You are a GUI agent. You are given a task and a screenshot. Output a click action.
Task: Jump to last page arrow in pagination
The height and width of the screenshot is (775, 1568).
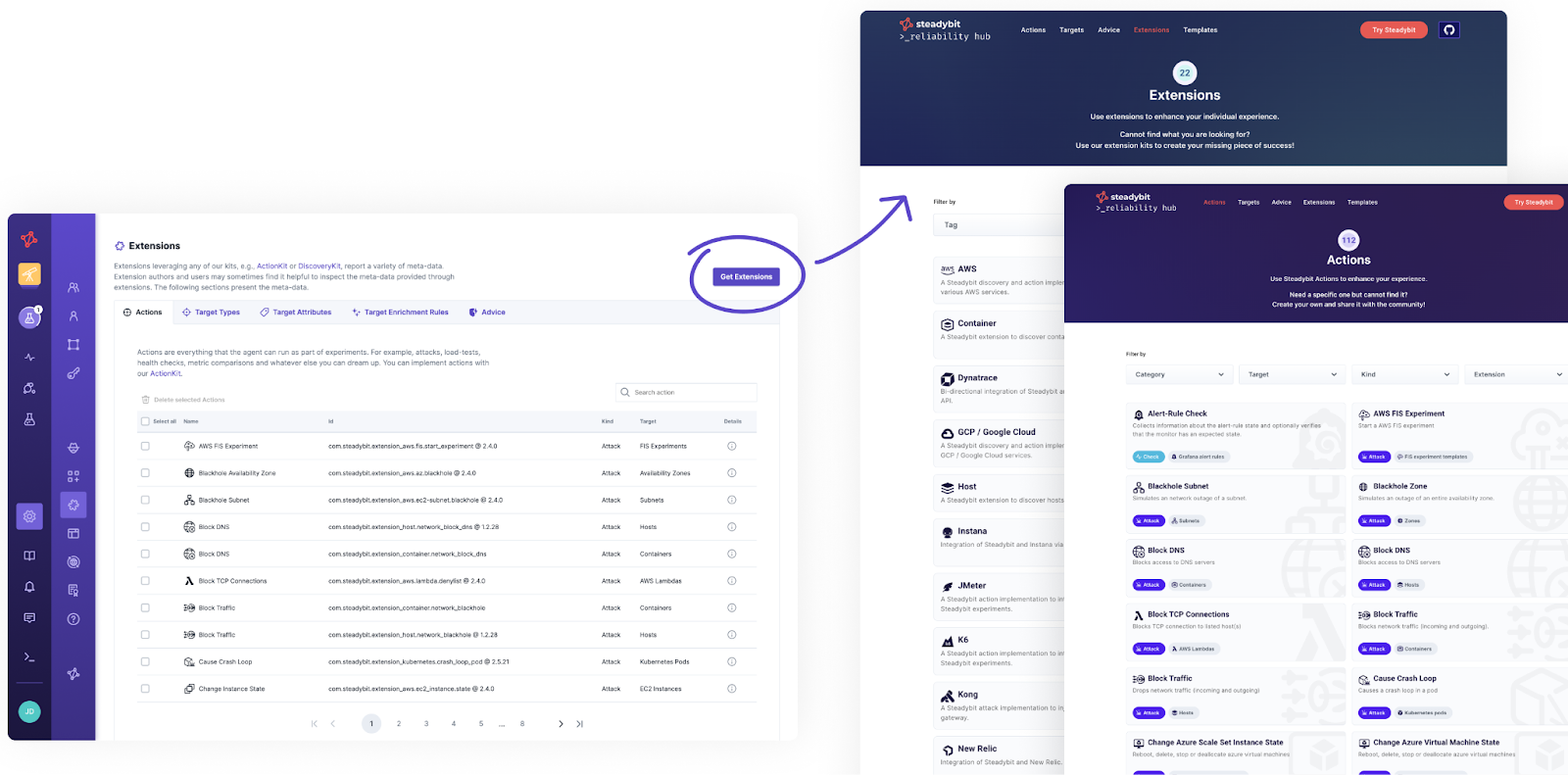579,724
